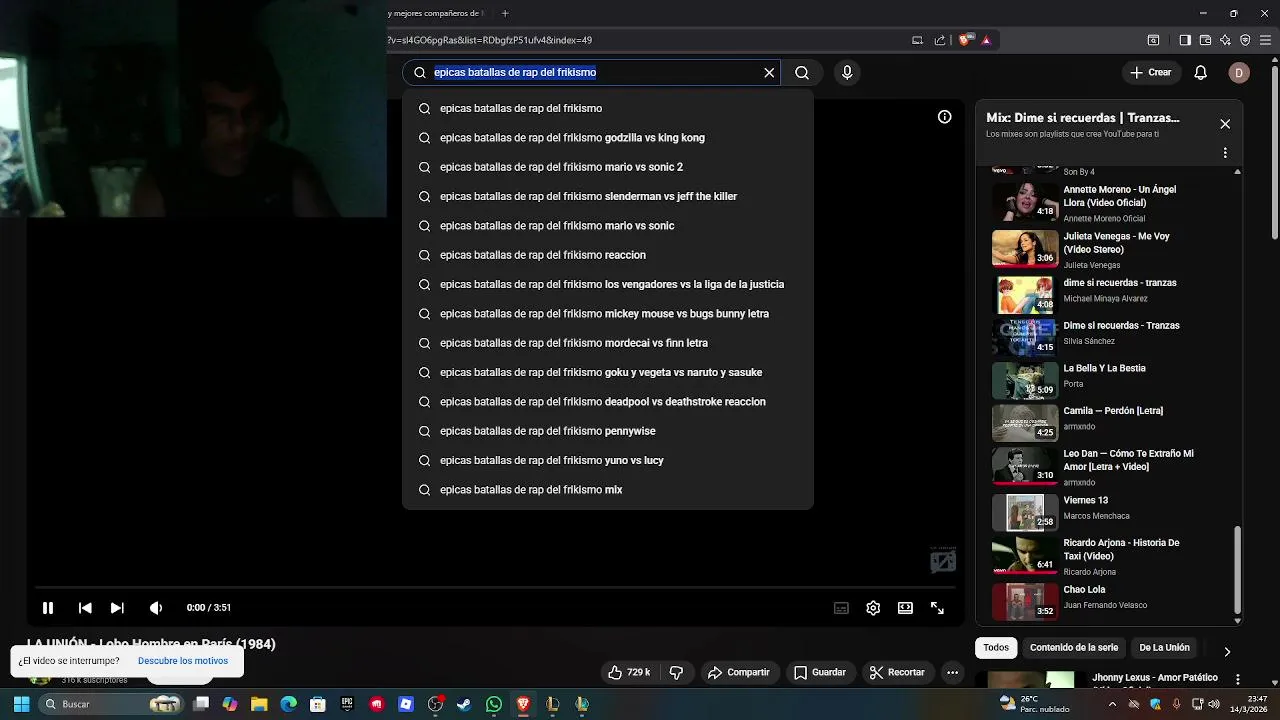Toggle subtitles in the player

pos(842,607)
